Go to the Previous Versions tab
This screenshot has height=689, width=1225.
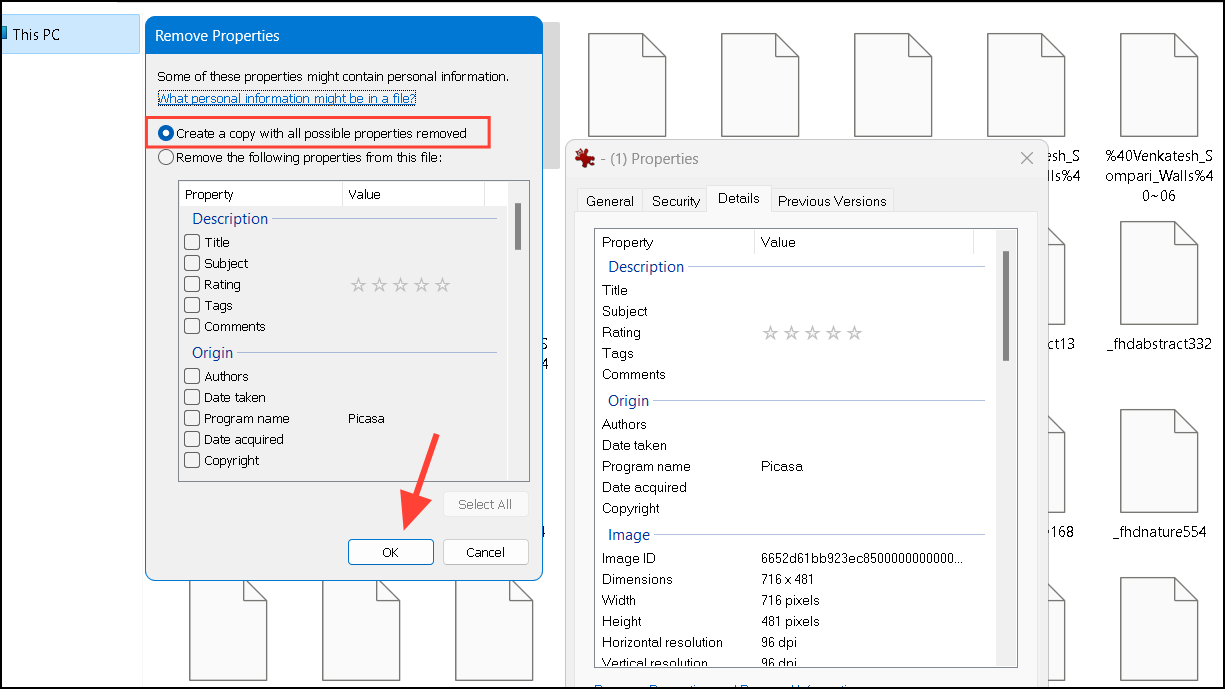[x=832, y=201]
